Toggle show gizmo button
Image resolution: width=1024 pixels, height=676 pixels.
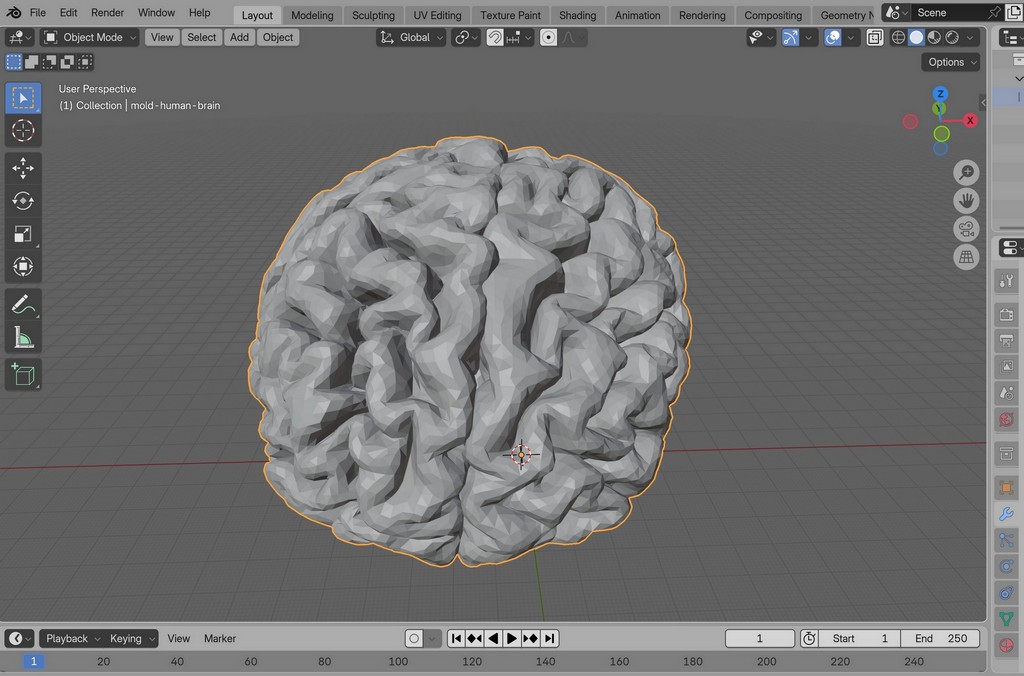pos(790,37)
